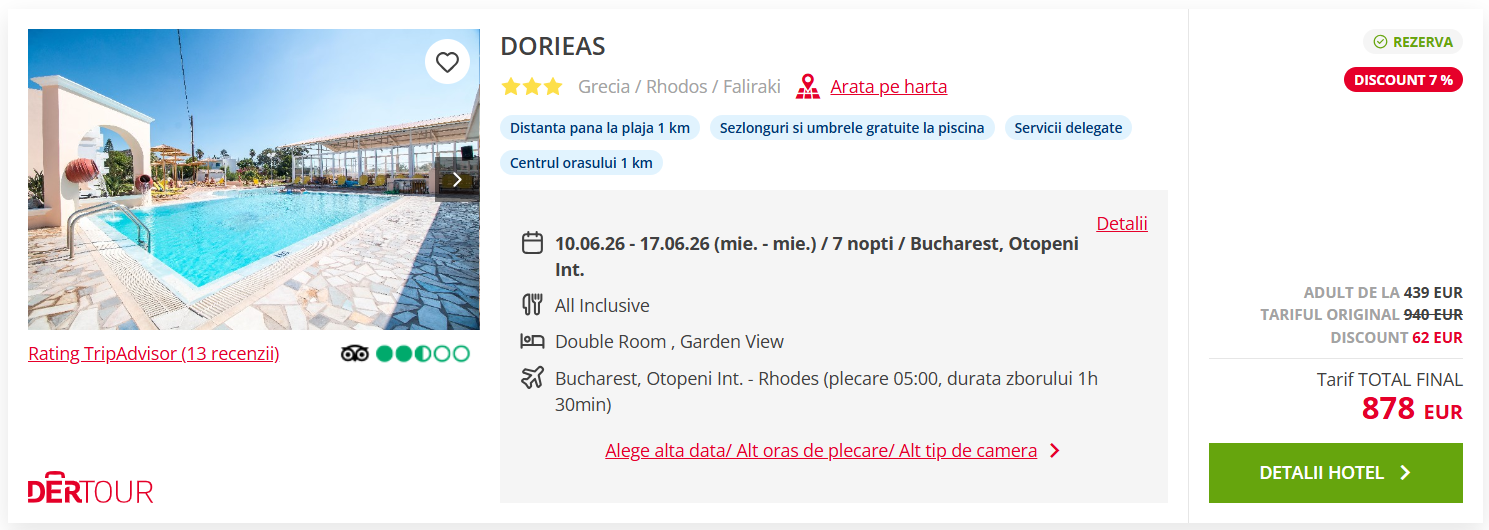Select the Distanta pana la plaja 1 km tag
Screen dimensions: 1489x530
pyautogui.click(x=600, y=128)
